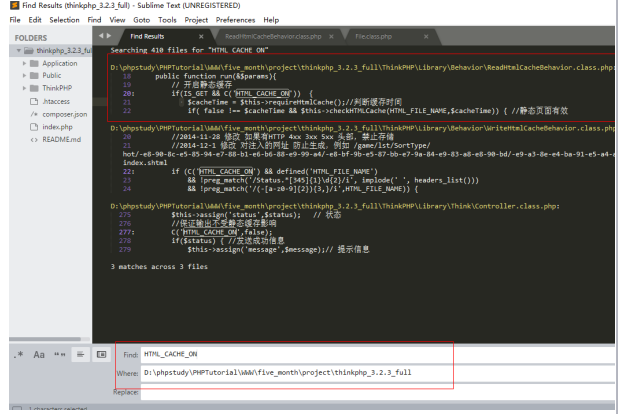618x414 pixels.
Task: Go to previous tab with left arrow
Action: (101, 35)
